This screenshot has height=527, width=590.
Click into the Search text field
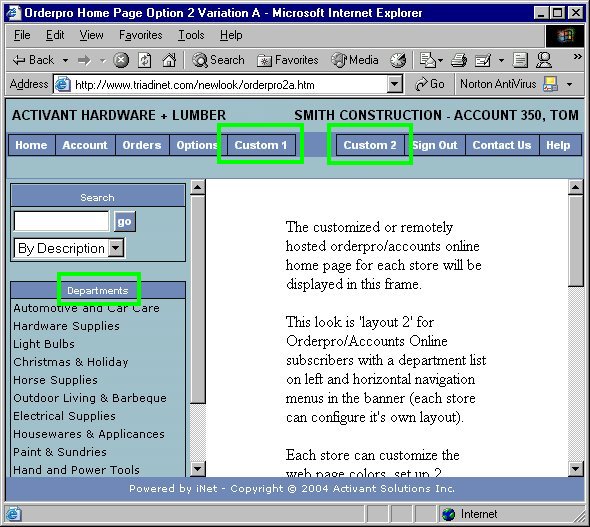pos(61,221)
